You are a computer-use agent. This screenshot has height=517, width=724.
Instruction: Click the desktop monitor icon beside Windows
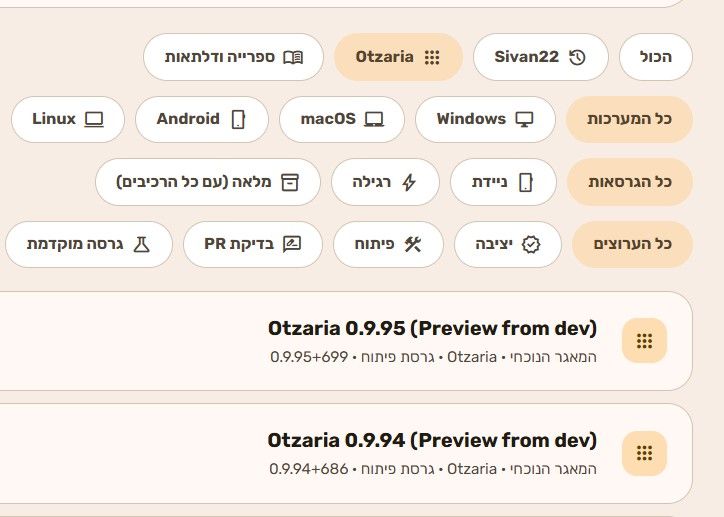[524, 119]
